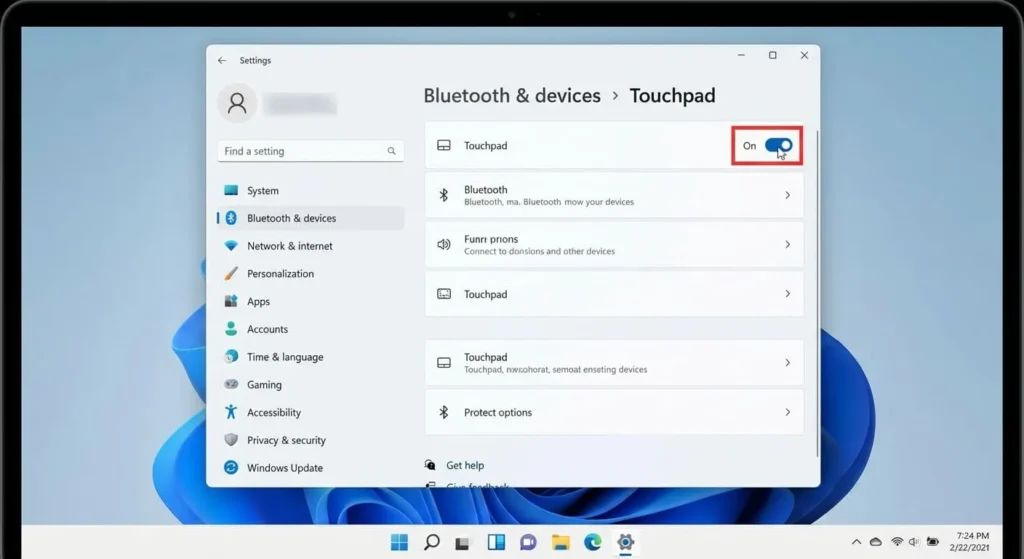Expand the Touchpad row chevron above the gap
Viewport: 1024px width, 559px height.
(788, 294)
